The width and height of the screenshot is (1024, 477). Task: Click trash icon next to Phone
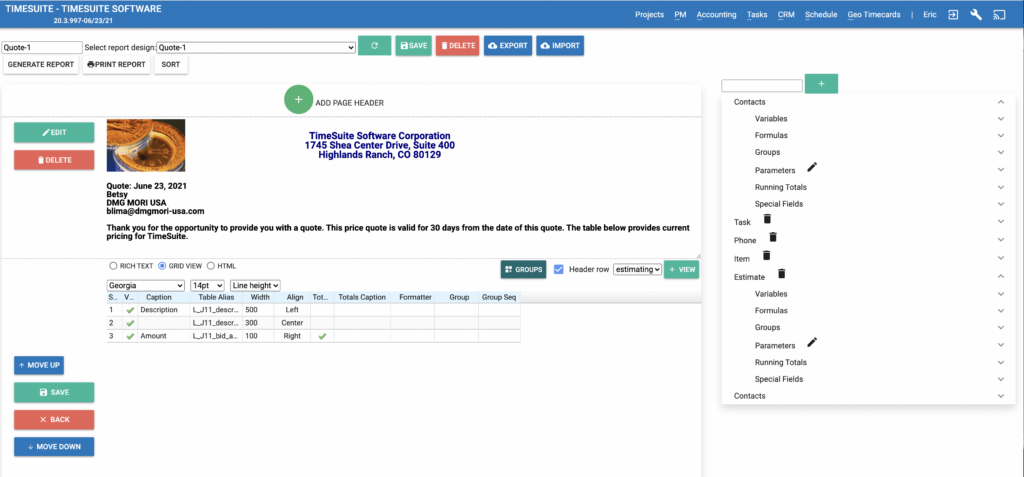tap(773, 237)
